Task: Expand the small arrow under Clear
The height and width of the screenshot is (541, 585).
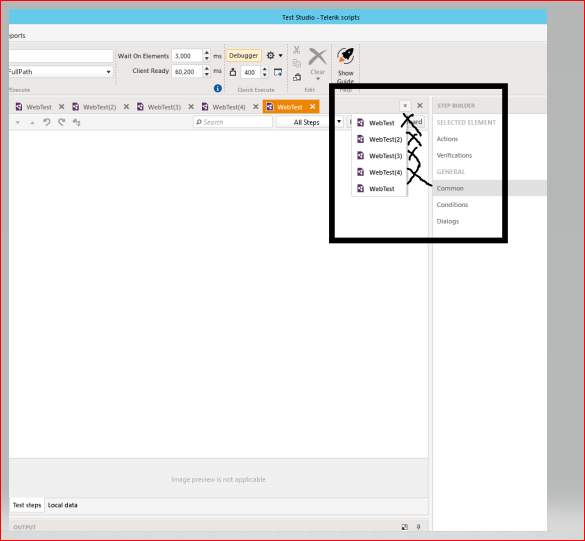Action: point(318,79)
